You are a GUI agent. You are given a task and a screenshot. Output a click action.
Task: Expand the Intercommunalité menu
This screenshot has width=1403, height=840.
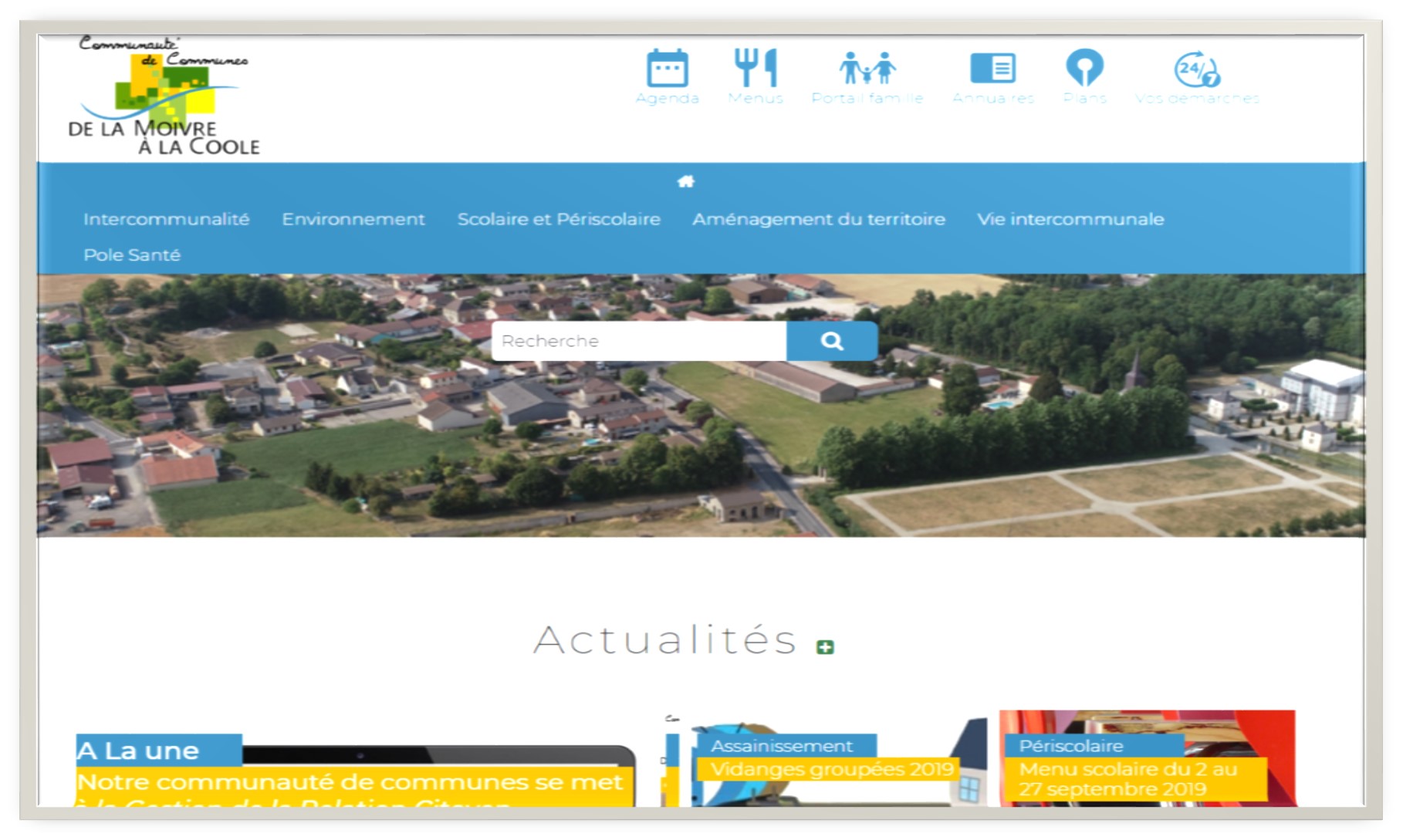(165, 219)
